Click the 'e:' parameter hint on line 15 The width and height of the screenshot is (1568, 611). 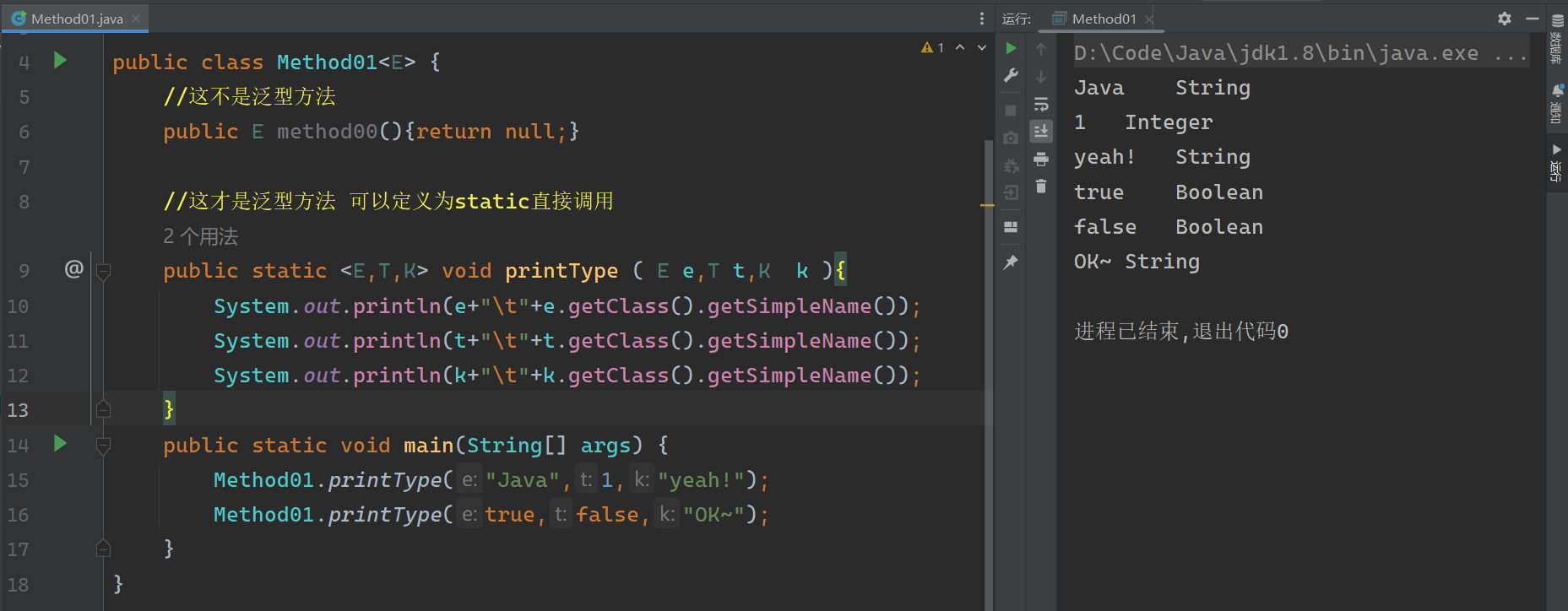[469, 480]
